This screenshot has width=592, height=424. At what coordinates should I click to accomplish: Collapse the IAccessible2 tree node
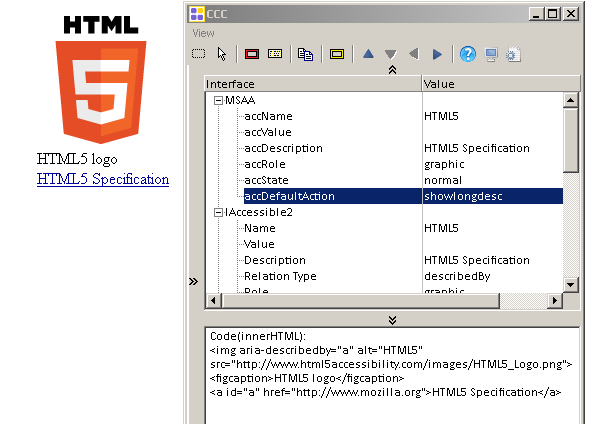pos(218,213)
